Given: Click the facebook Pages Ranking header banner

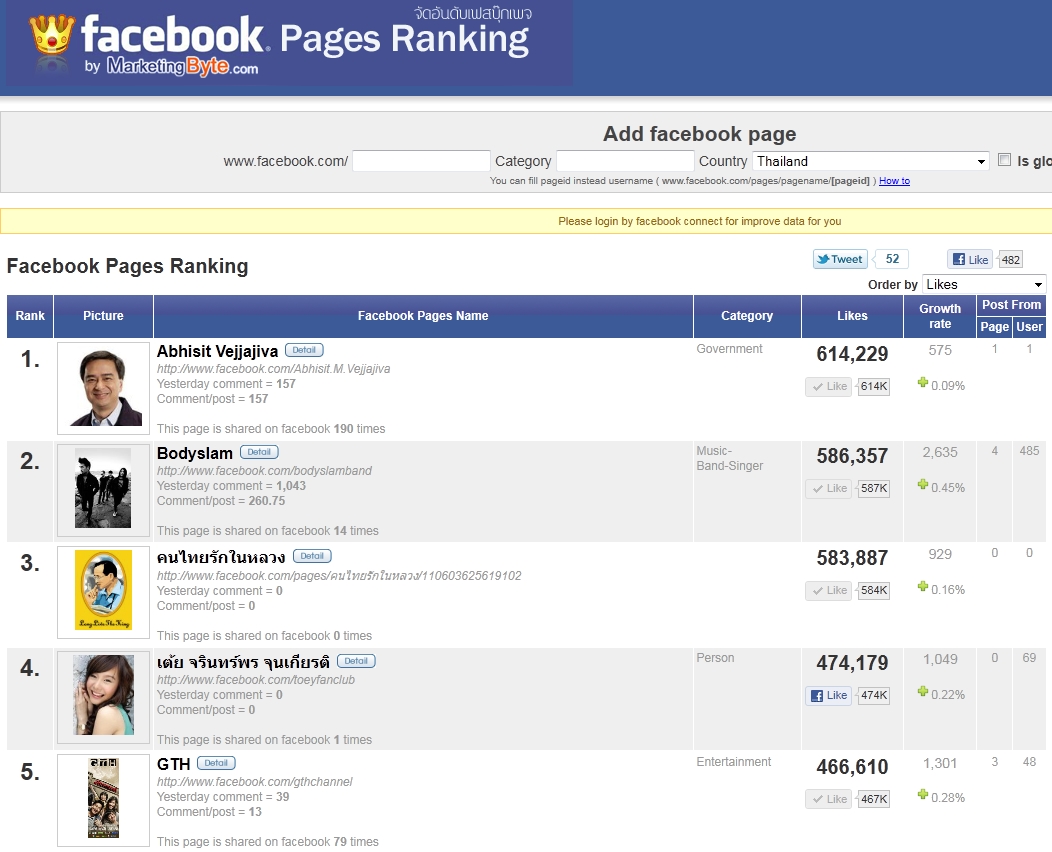Looking at the screenshot, I should click(x=288, y=42).
